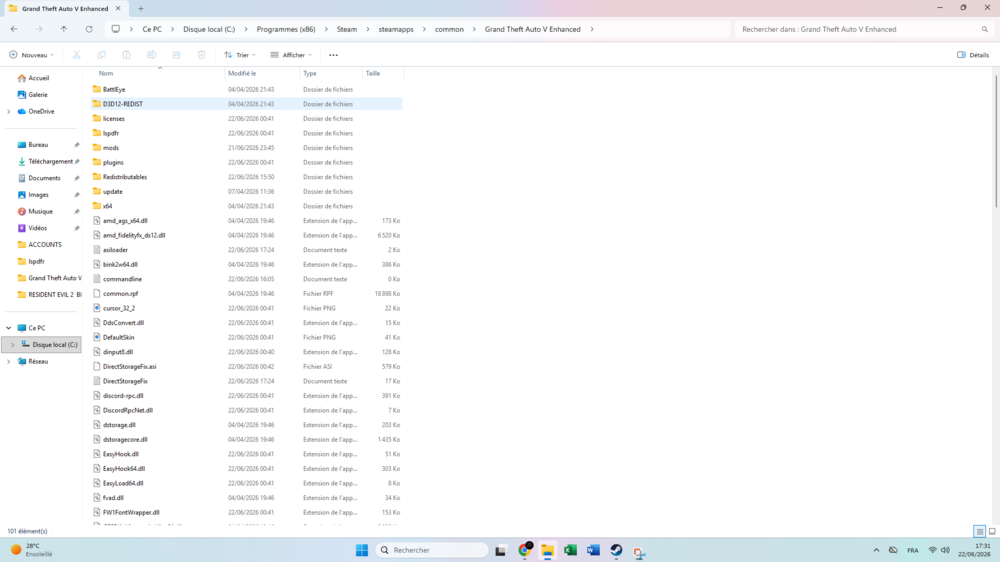The width and height of the screenshot is (1000, 562).
Task: Click the Copy icon in toolbar
Action: tap(101, 55)
